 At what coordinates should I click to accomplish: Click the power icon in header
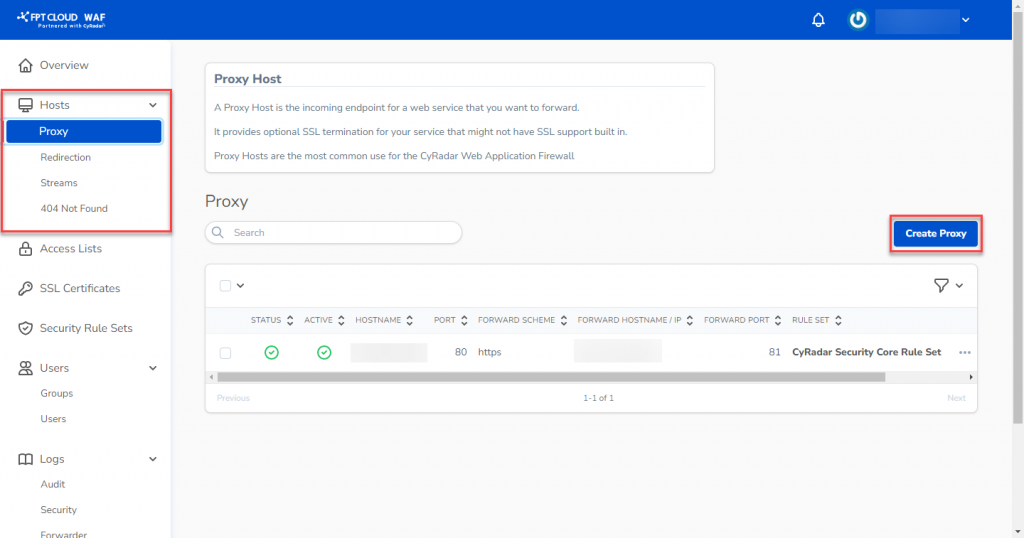coord(857,20)
